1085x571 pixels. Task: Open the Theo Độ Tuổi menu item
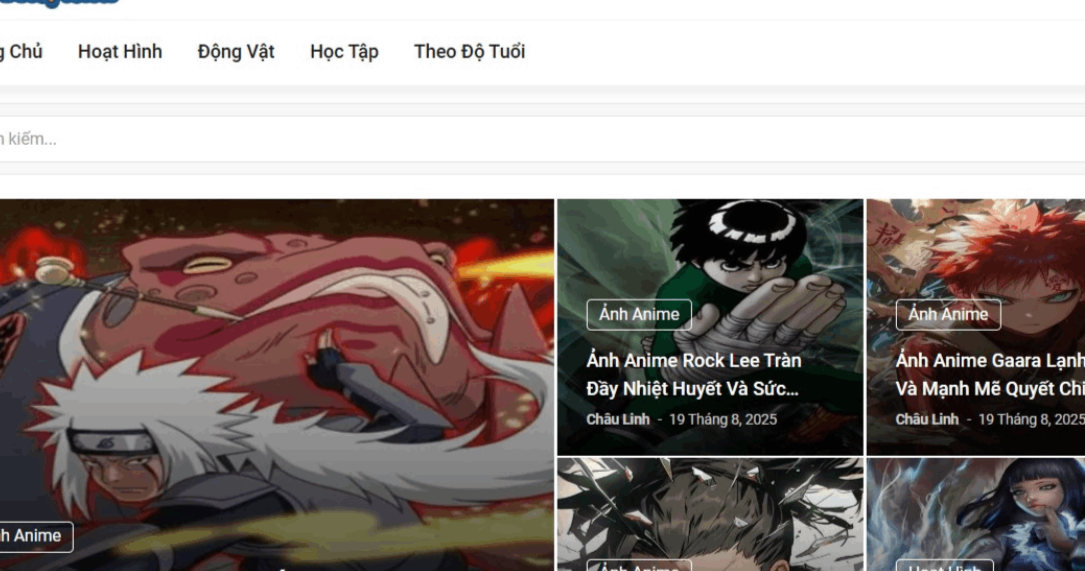click(x=469, y=52)
